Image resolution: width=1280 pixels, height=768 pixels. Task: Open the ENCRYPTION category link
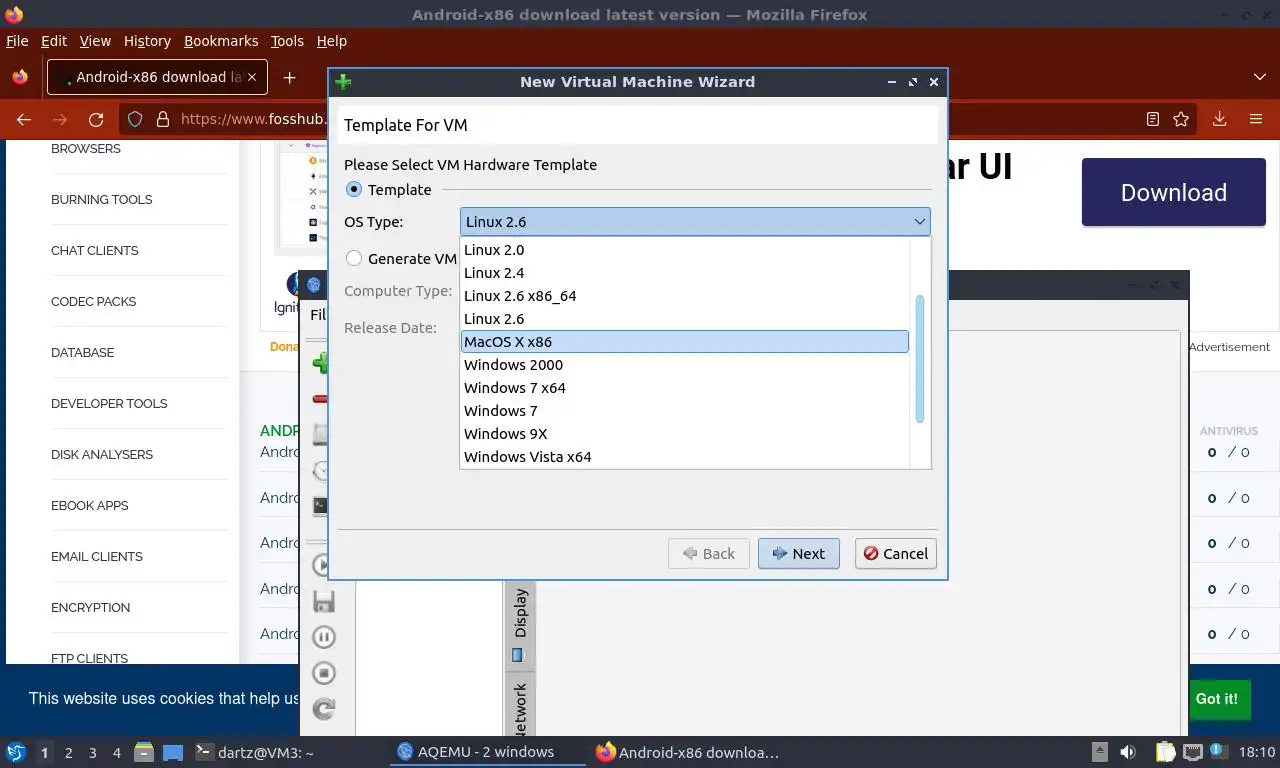click(x=91, y=607)
